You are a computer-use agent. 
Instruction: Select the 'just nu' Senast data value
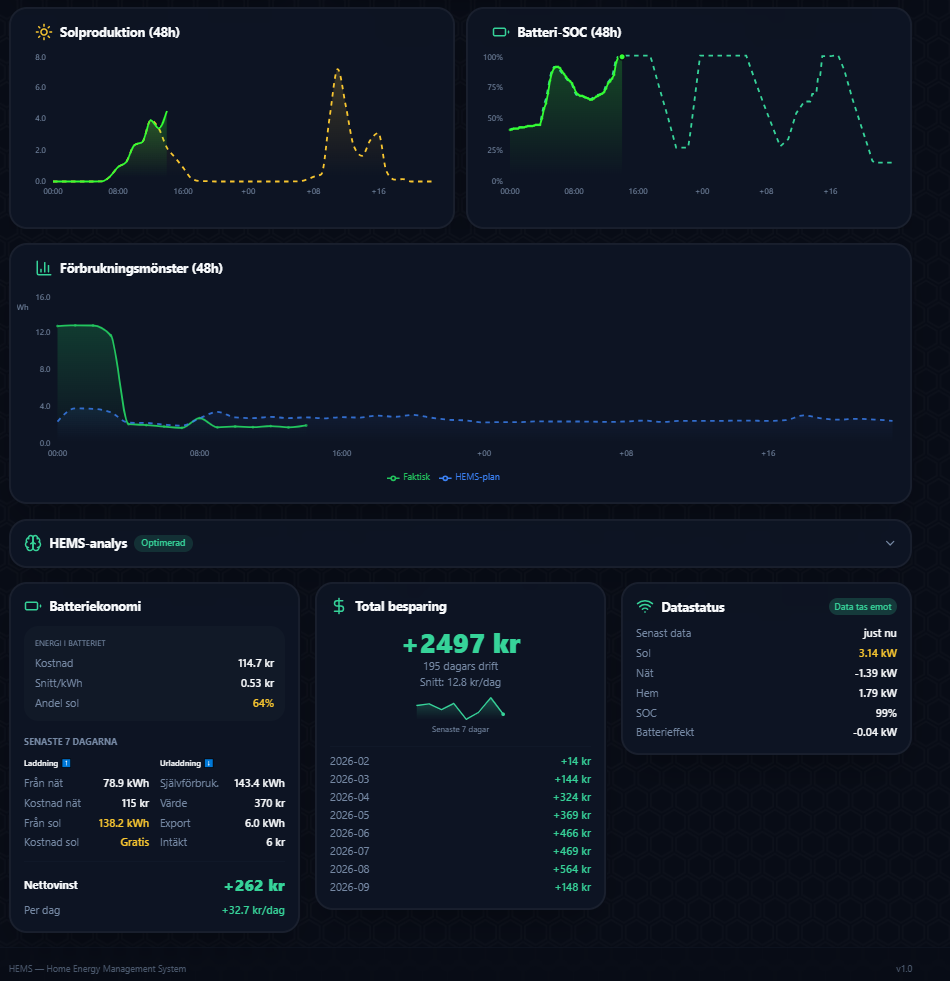tap(880, 633)
